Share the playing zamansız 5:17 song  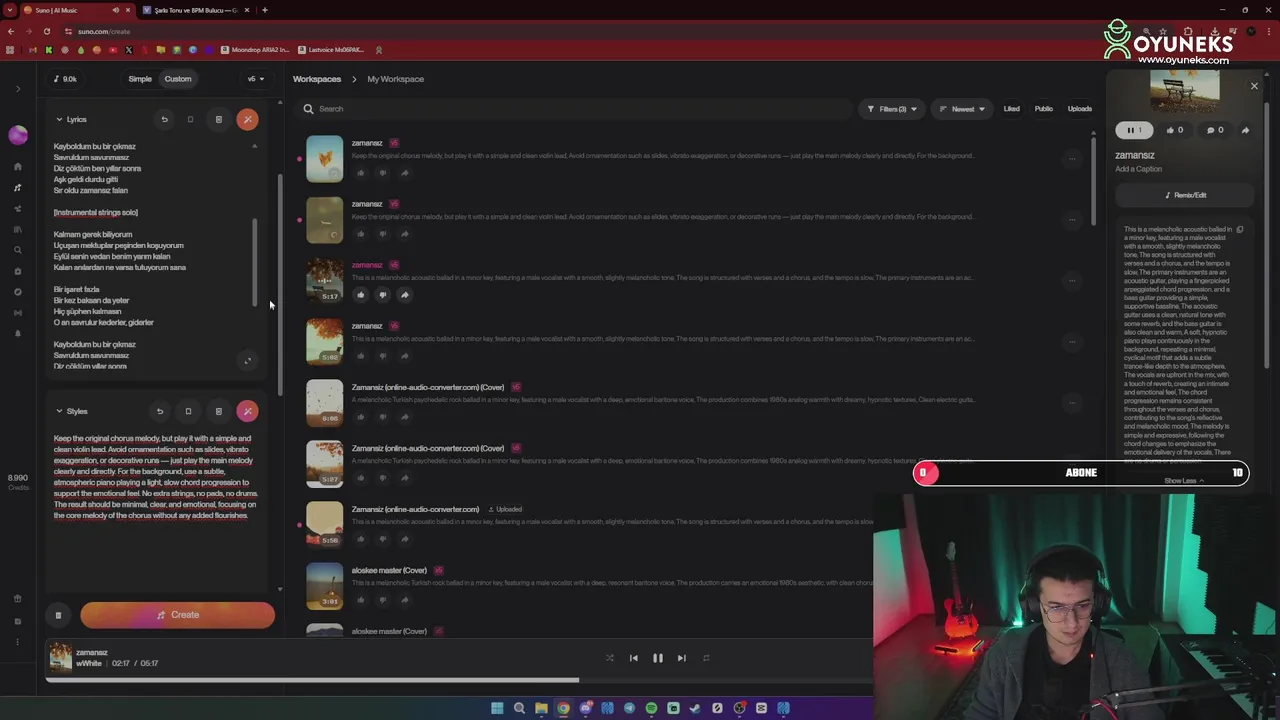[404, 295]
